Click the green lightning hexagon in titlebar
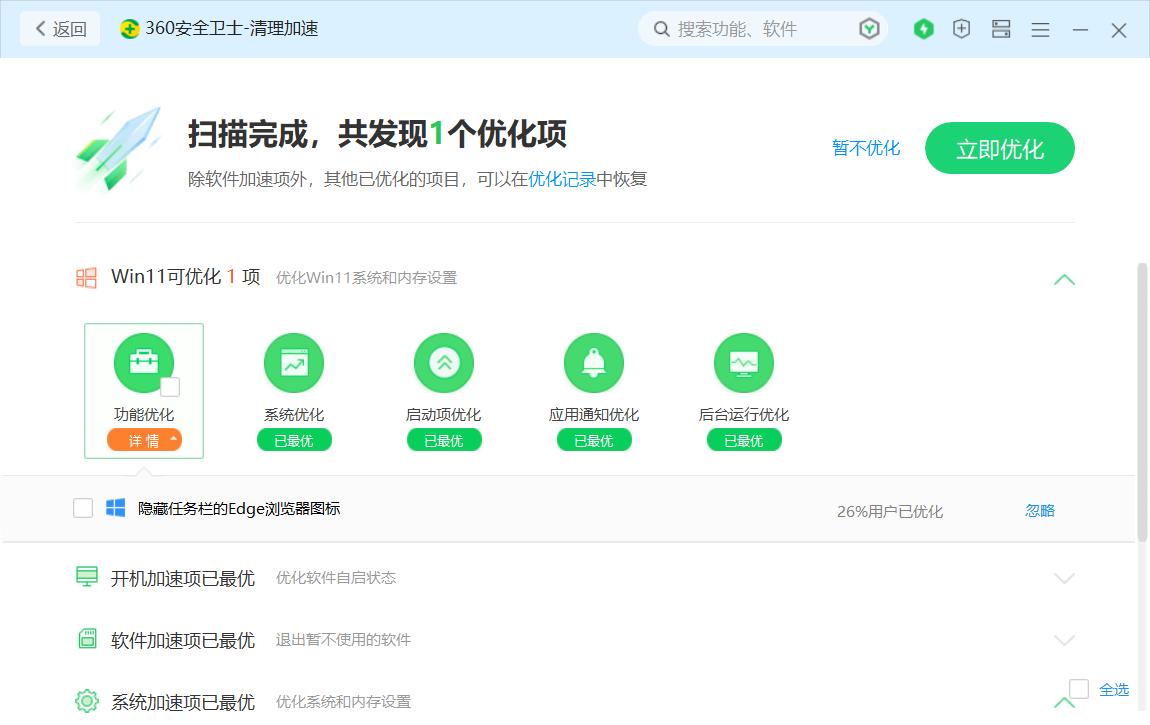 click(x=922, y=29)
